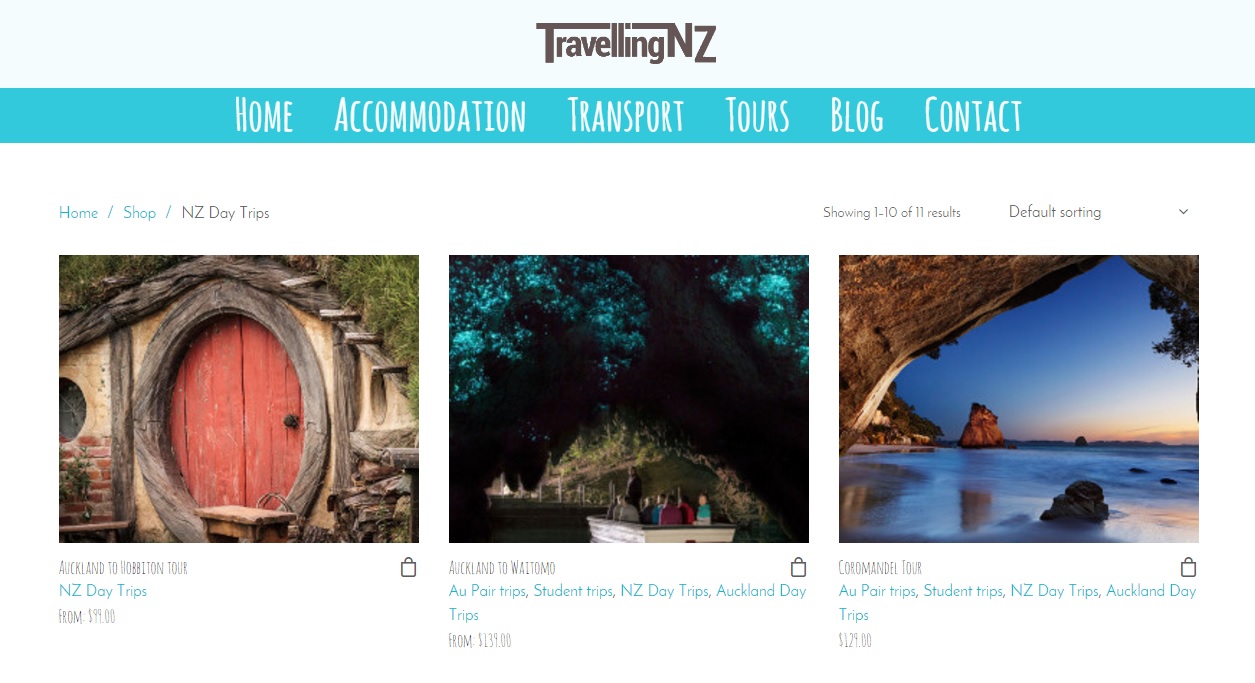Click the TravellingNZ logo
Viewport: 1255px width, 683px height.
coord(626,43)
